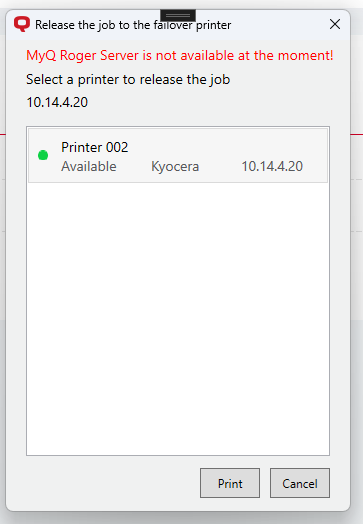The width and height of the screenshot is (363, 524).
Task: Click the Cancel button
Action: 300,483
